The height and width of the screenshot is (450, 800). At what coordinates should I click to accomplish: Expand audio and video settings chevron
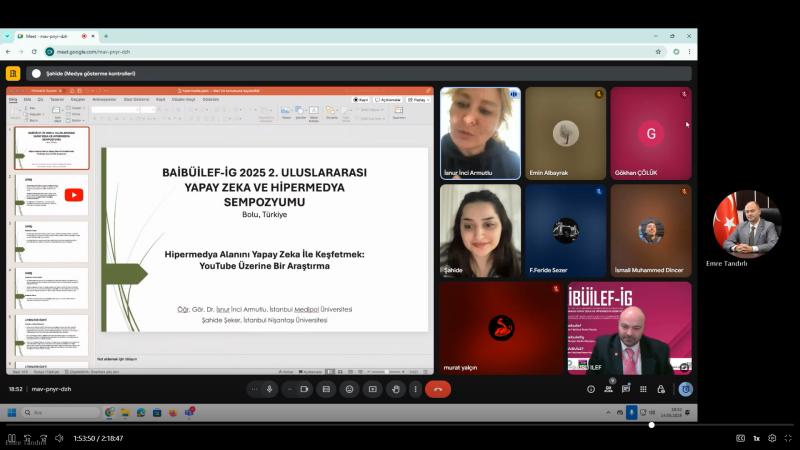coord(289,389)
